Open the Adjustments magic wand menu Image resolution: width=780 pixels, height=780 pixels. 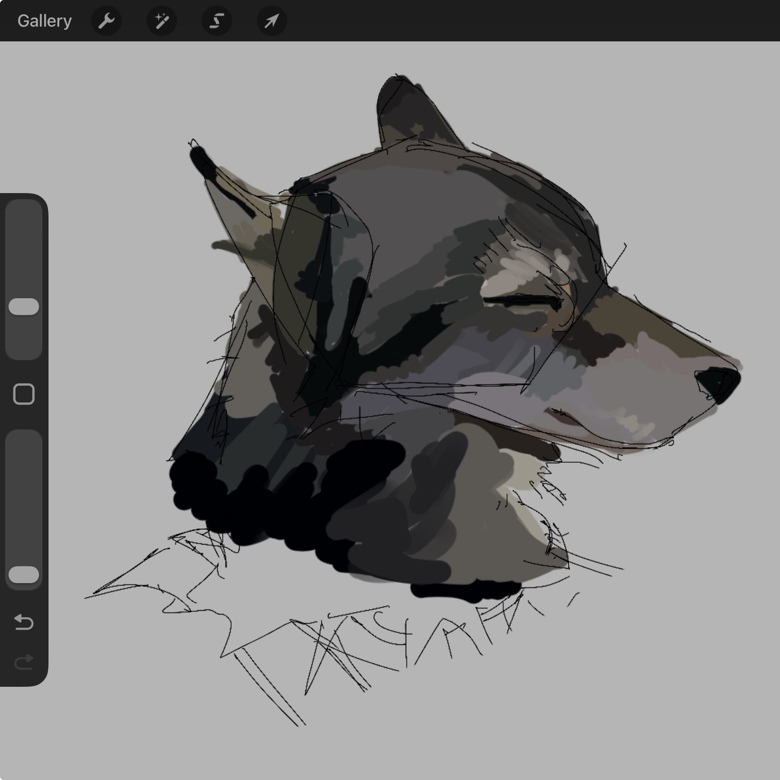click(x=162, y=21)
